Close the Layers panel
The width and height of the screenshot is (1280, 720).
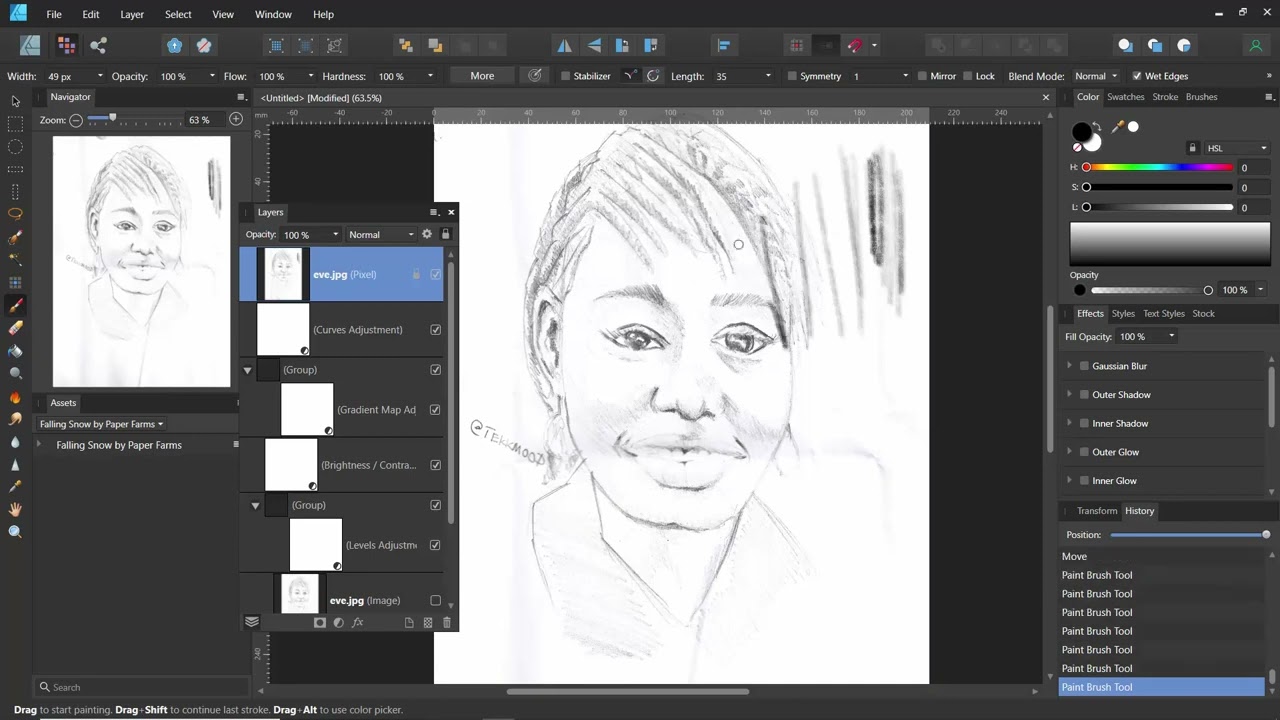451,212
